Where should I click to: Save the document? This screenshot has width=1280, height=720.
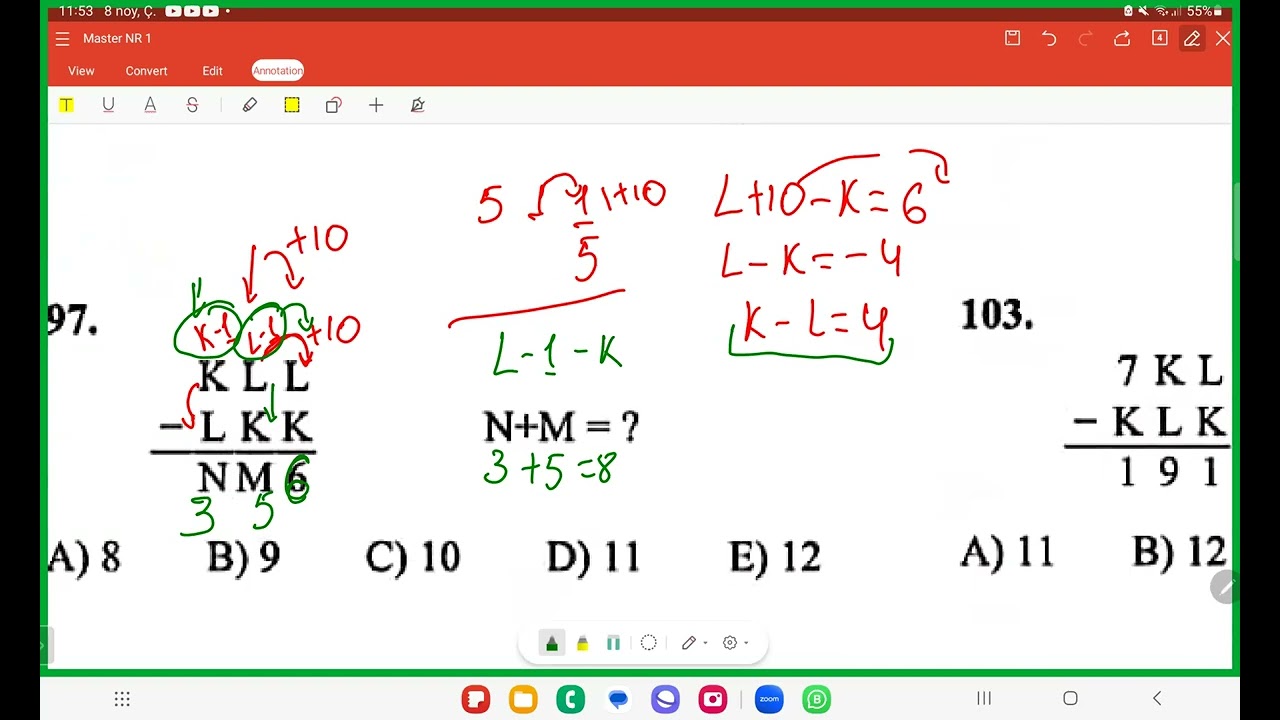pos(1012,38)
